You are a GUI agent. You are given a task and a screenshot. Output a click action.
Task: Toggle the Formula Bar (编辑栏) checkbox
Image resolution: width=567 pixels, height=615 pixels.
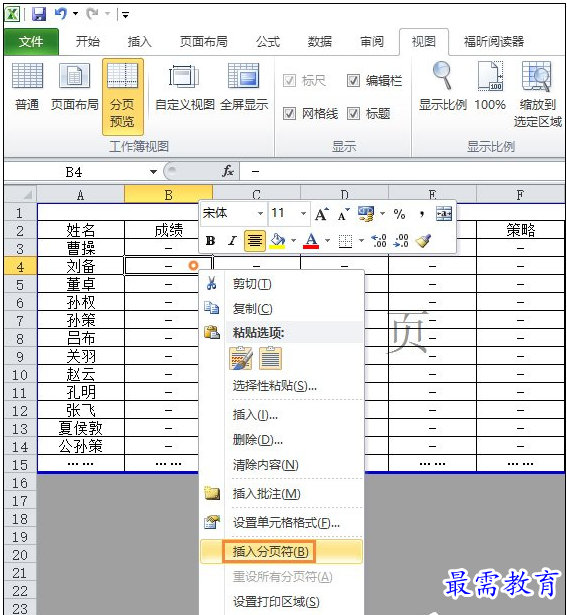(x=353, y=81)
